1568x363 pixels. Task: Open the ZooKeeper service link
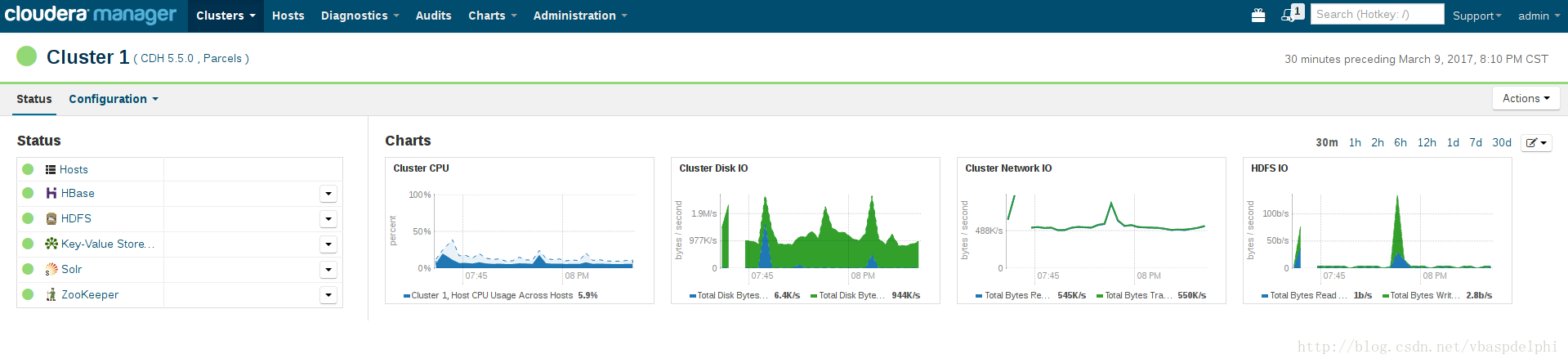(90, 294)
